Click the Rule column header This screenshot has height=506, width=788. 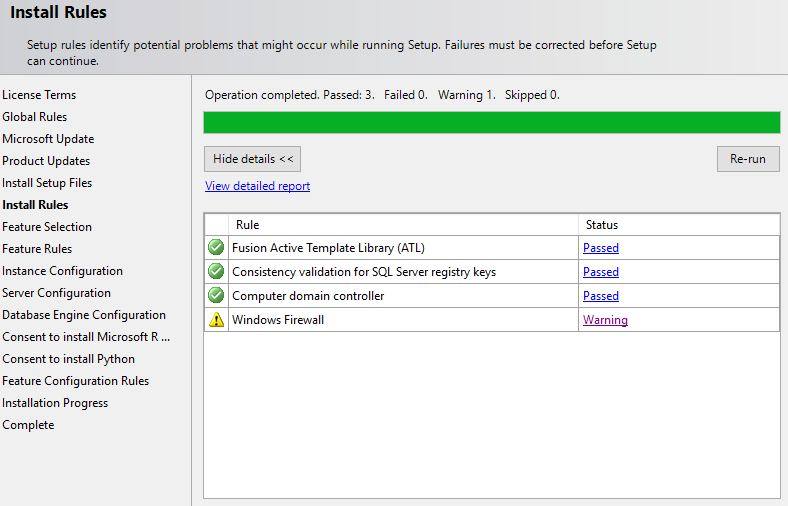[403, 225]
